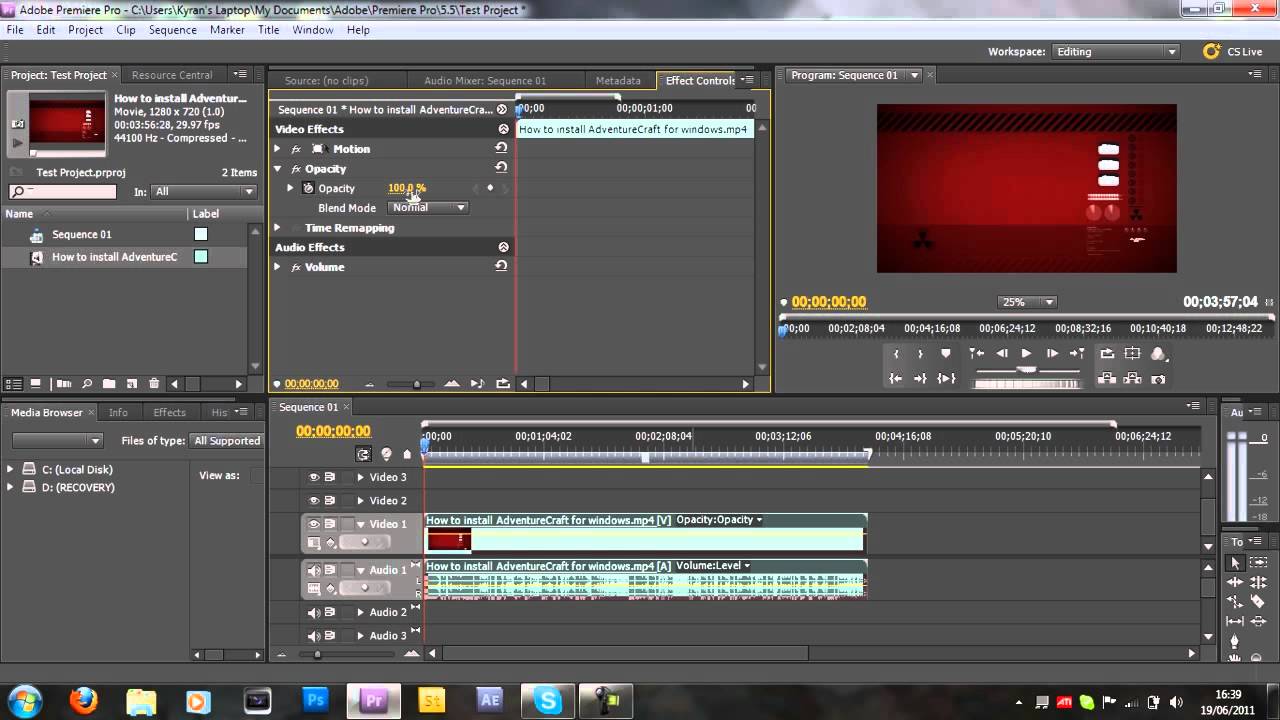This screenshot has height=720, width=1280.
Task: Toggle Video 2 track output eye
Action: point(314,501)
